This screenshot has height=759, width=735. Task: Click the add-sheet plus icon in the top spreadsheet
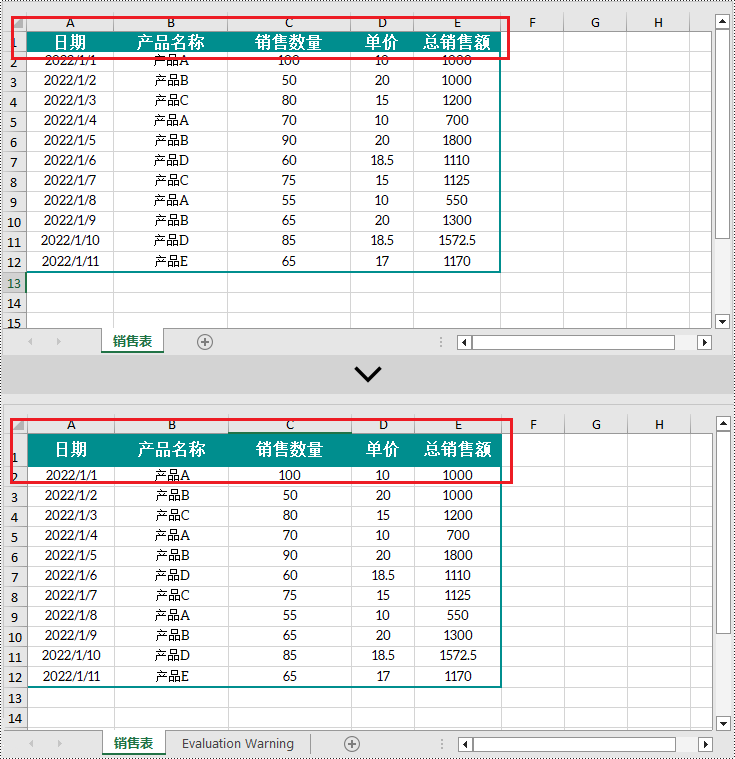pos(205,342)
